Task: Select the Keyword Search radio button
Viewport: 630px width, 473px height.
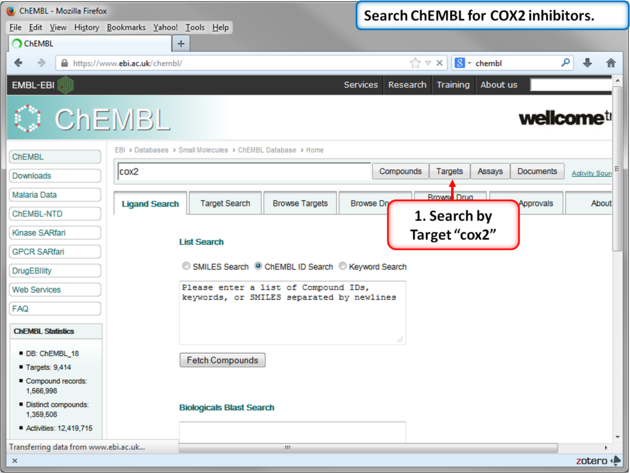Action: pyautogui.click(x=342, y=267)
